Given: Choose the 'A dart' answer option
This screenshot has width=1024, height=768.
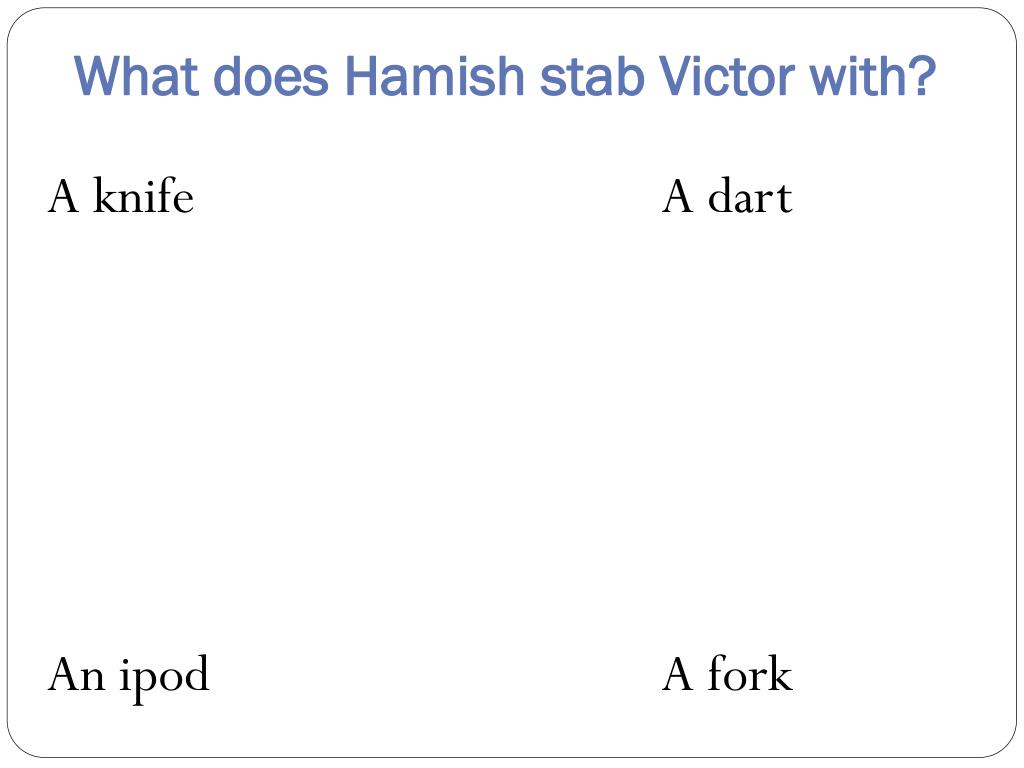Looking at the screenshot, I should [727, 195].
